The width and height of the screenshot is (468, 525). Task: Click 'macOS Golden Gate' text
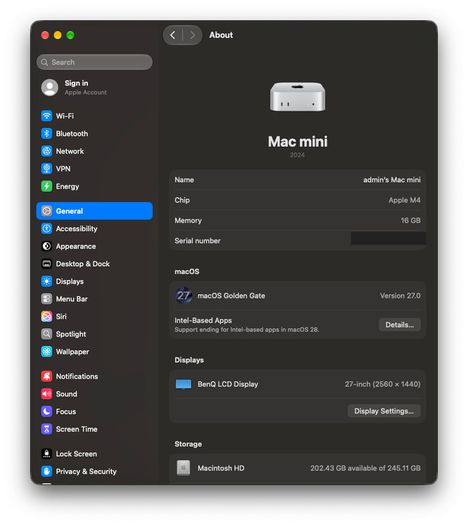pyautogui.click(x=231, y=296)
